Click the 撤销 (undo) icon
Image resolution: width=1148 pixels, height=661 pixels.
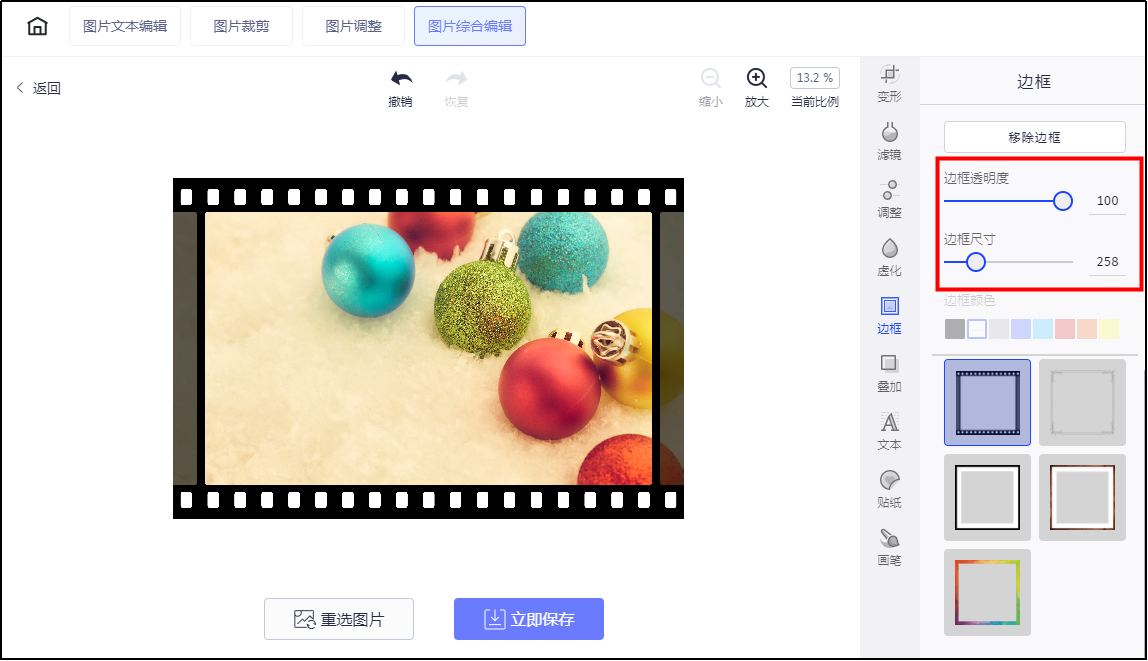coord(401,78)
